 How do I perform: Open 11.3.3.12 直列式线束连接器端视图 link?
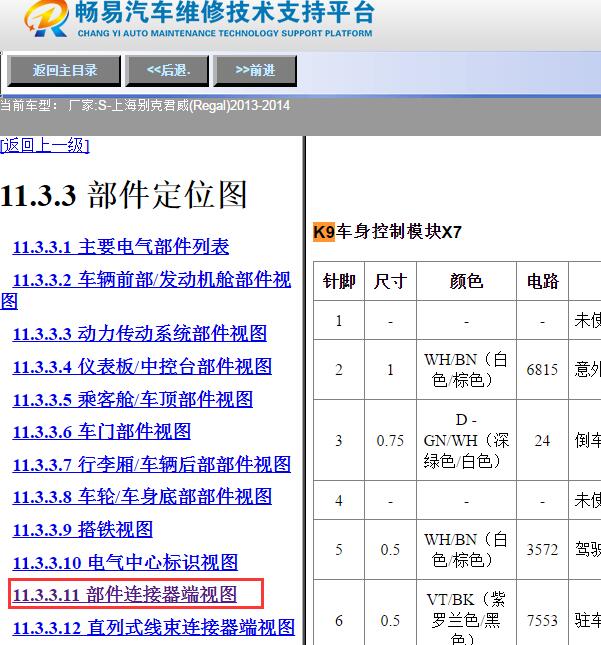[154, 628]
